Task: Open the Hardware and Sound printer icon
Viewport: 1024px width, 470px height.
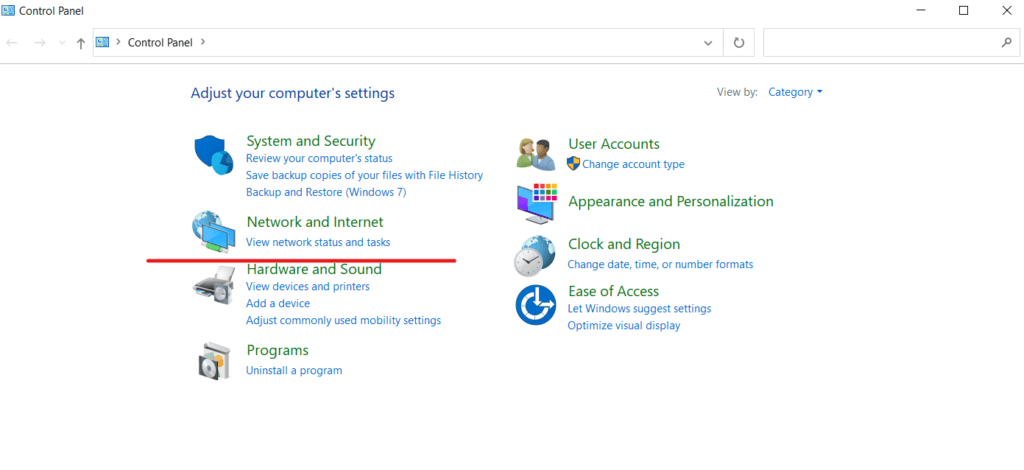Action: point(214,285)
